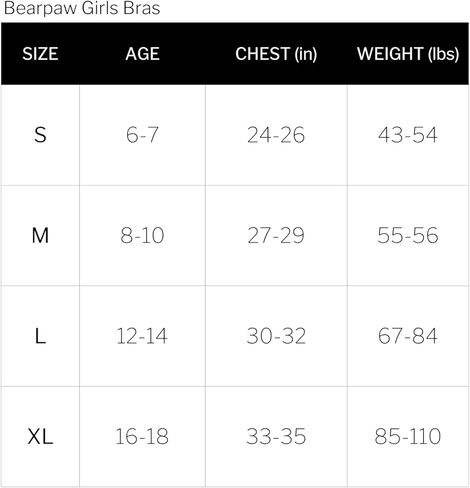Select the L size cell

[x=40, y=336]
